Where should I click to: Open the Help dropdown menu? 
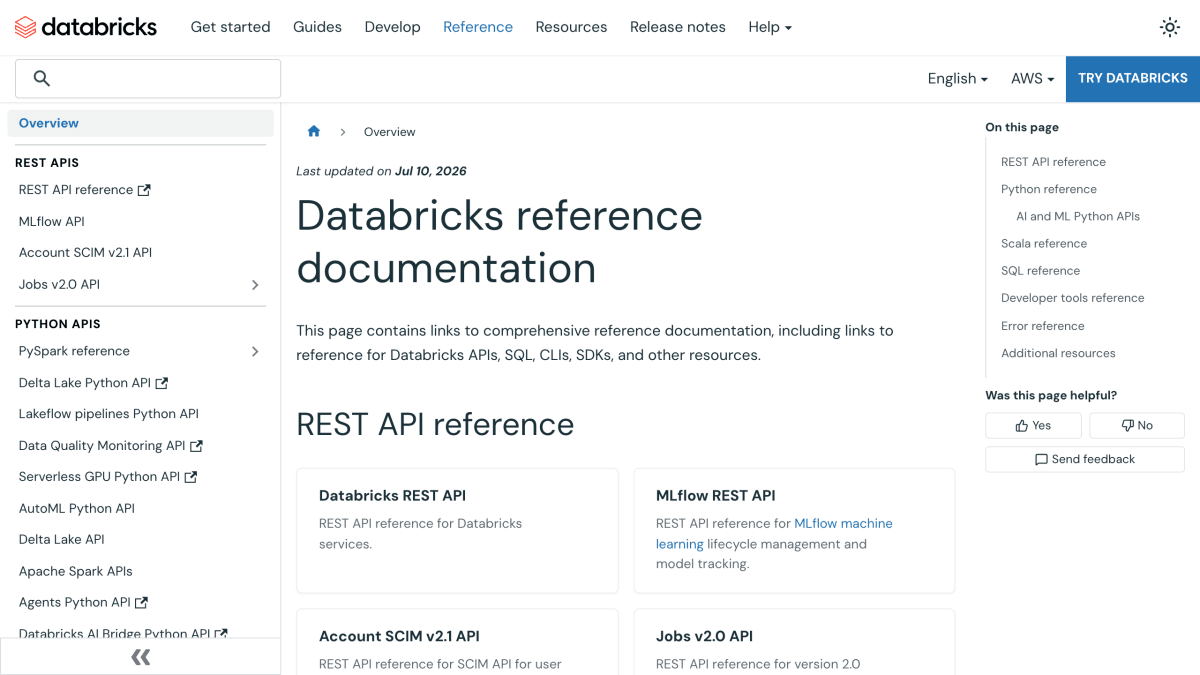(770, 27)
